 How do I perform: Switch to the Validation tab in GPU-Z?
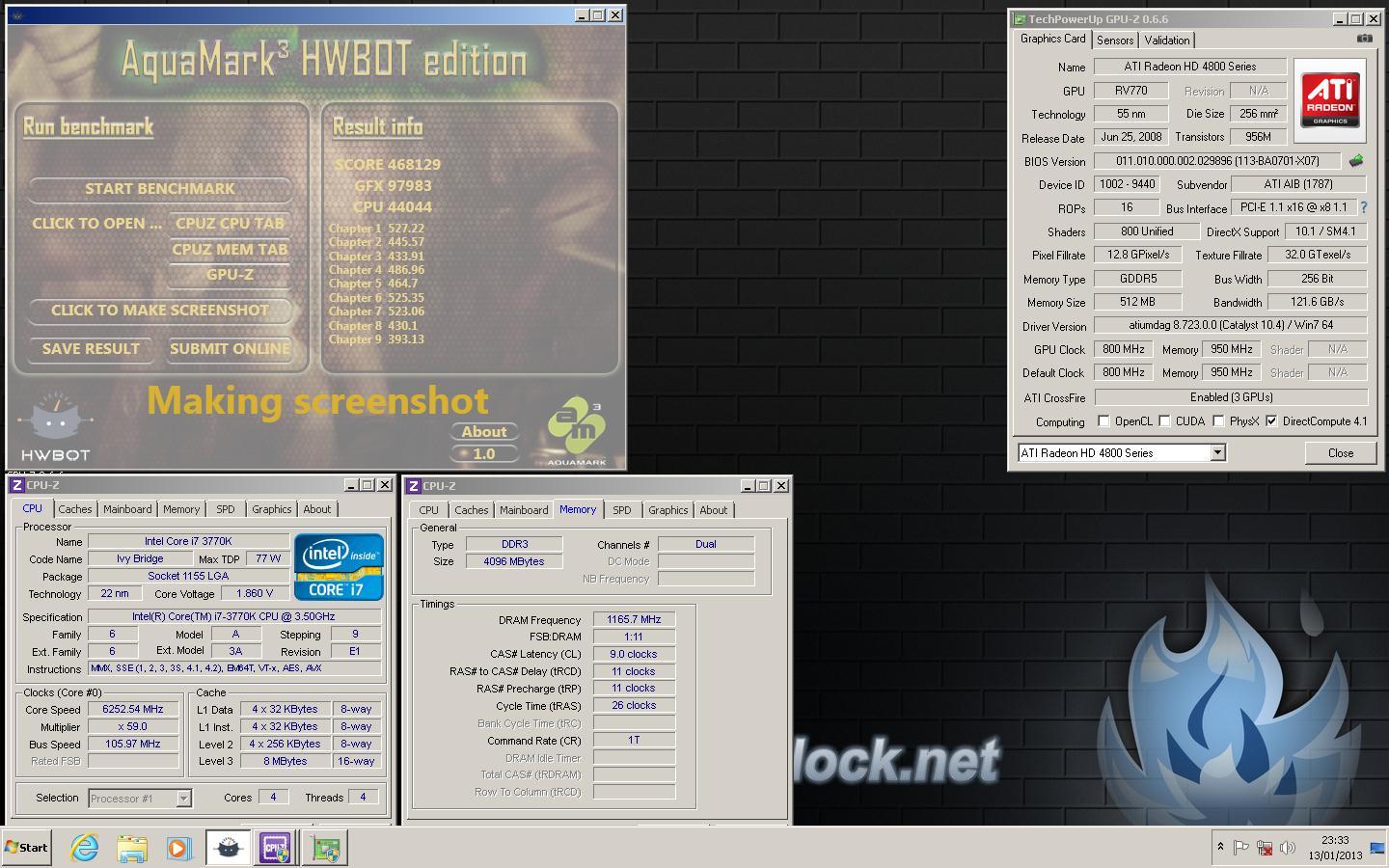point(1167,40)
